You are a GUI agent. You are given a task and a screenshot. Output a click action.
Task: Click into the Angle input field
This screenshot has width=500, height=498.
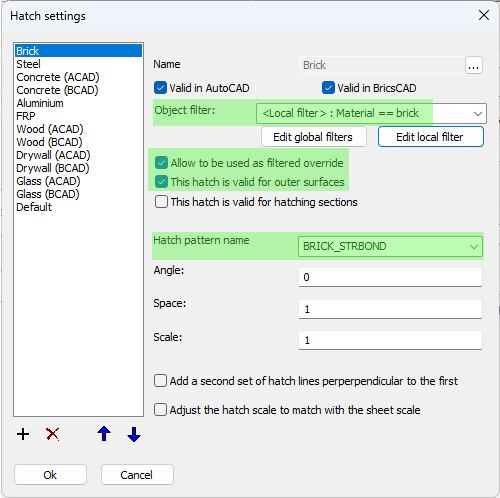[390, 277]
